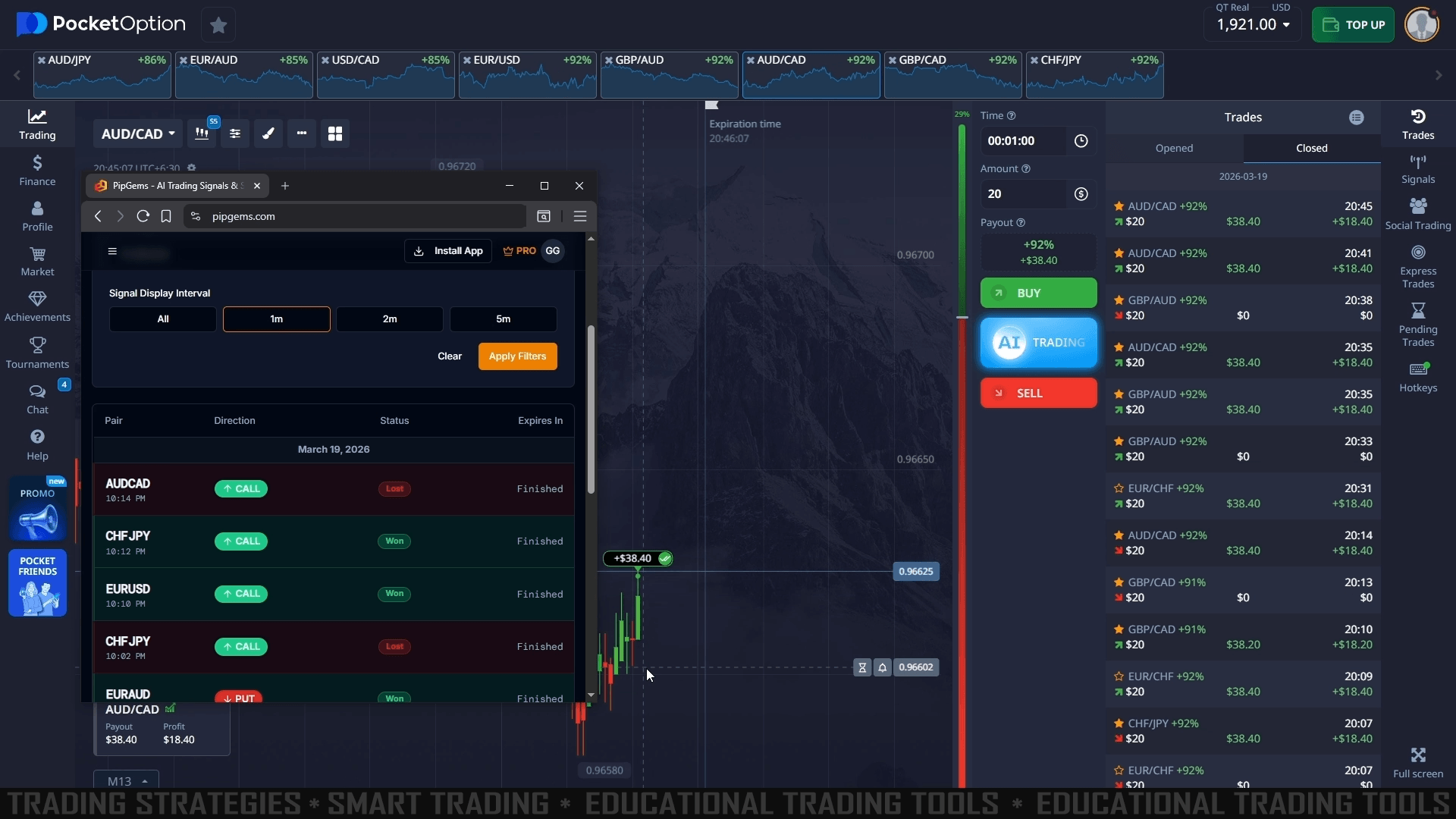Open the Help sidebar section
This screenshot has height=819, width=1456.
click(x=37, y=445)
